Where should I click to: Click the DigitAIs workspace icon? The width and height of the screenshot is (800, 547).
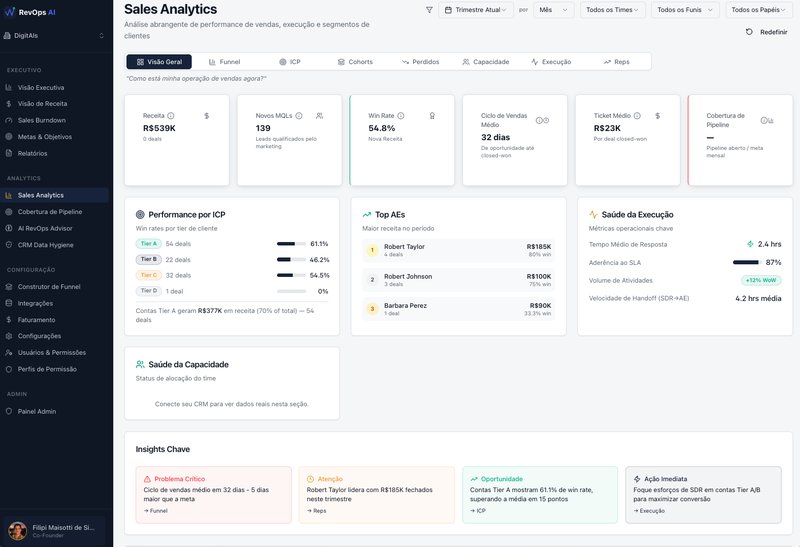point(7,36)
